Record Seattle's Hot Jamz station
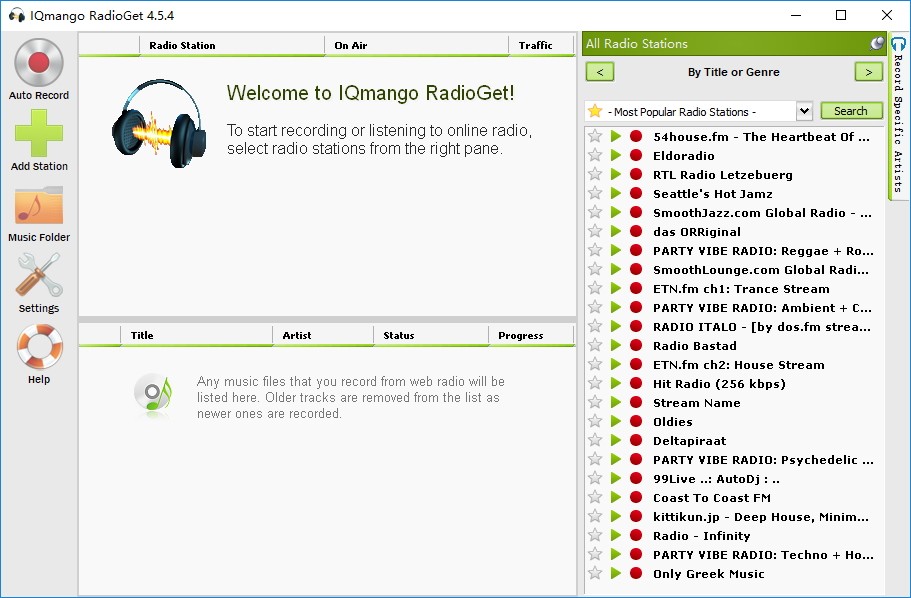 tap(636, 194)
